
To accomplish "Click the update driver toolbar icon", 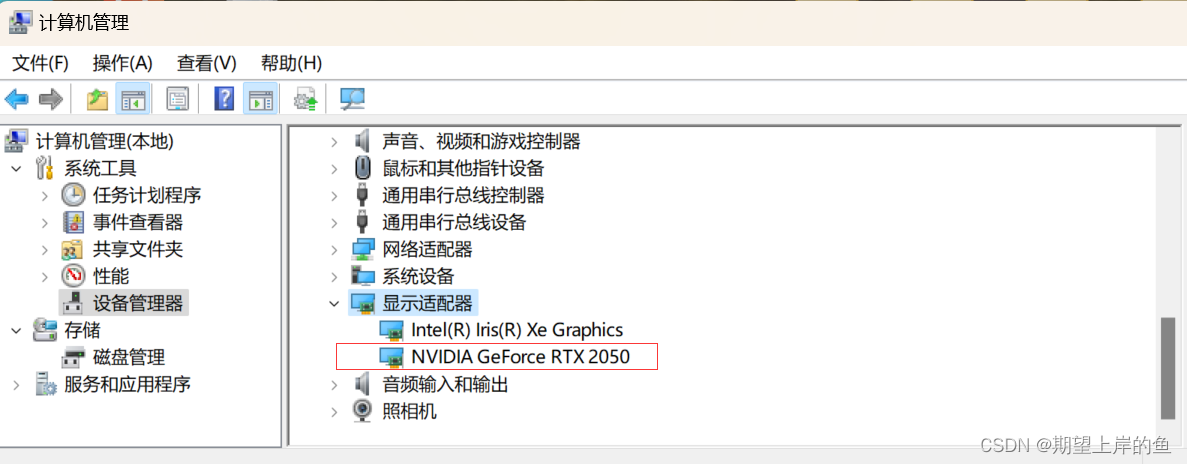I will pyautogui.click(x=305, y=98).
